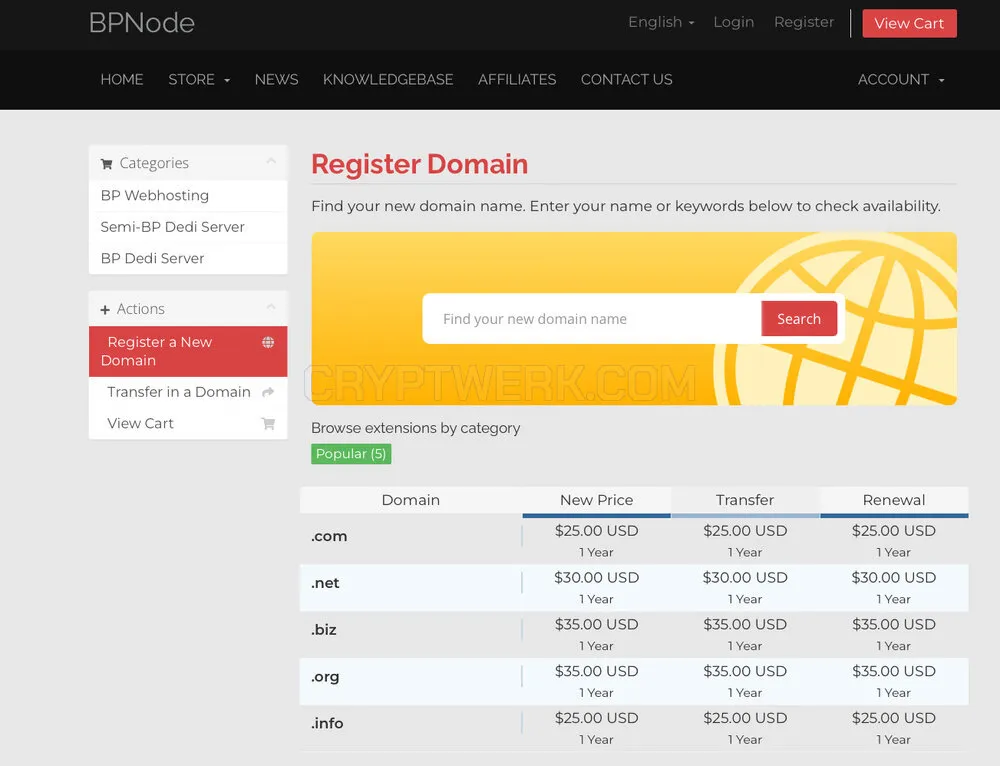Click the .com domain row label
This screenshot has height=766, width=1000.
pyautogui.click(x=329, y=536)
